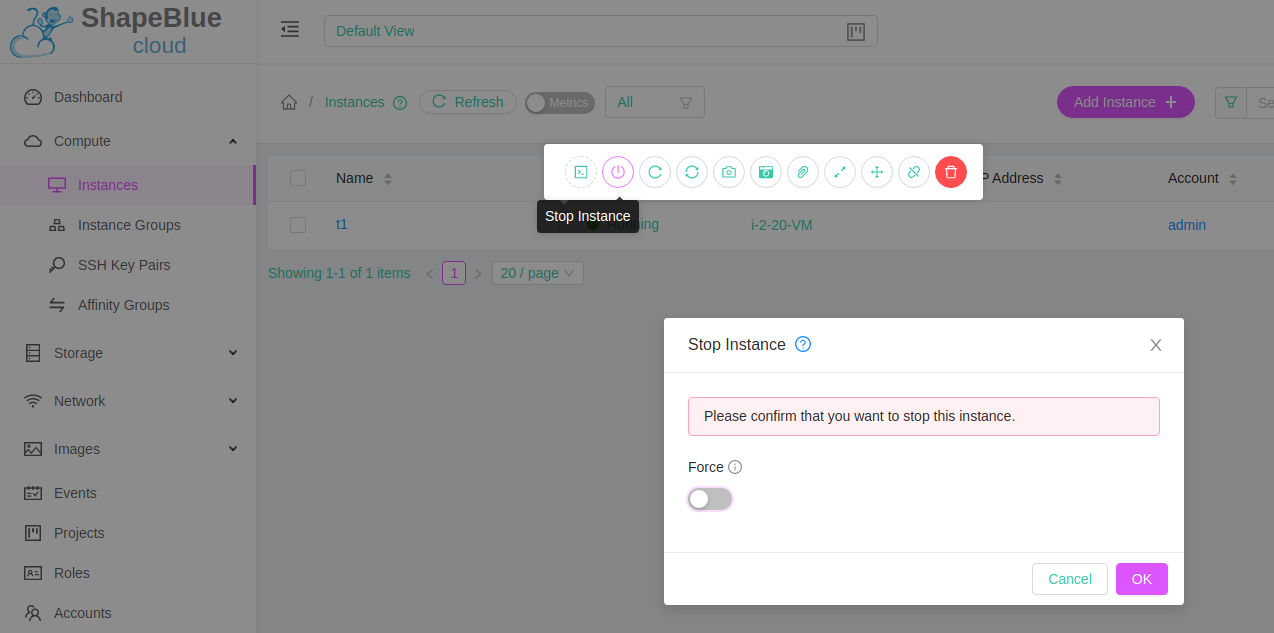Expand the Network menu section
Viewport: 1274px width, 633px height.
click(128, 401)
